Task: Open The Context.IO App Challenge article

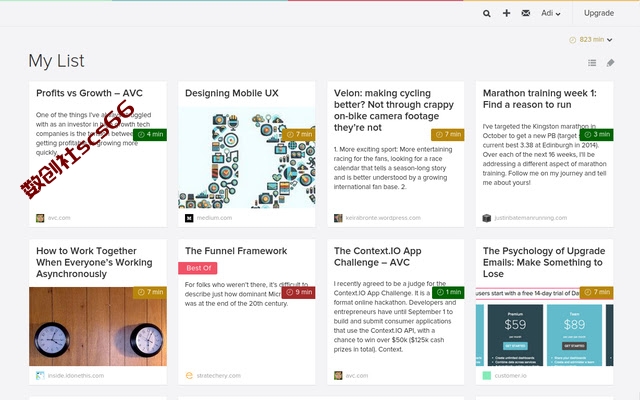Action: pyautogui.click(x=378, y=257)
